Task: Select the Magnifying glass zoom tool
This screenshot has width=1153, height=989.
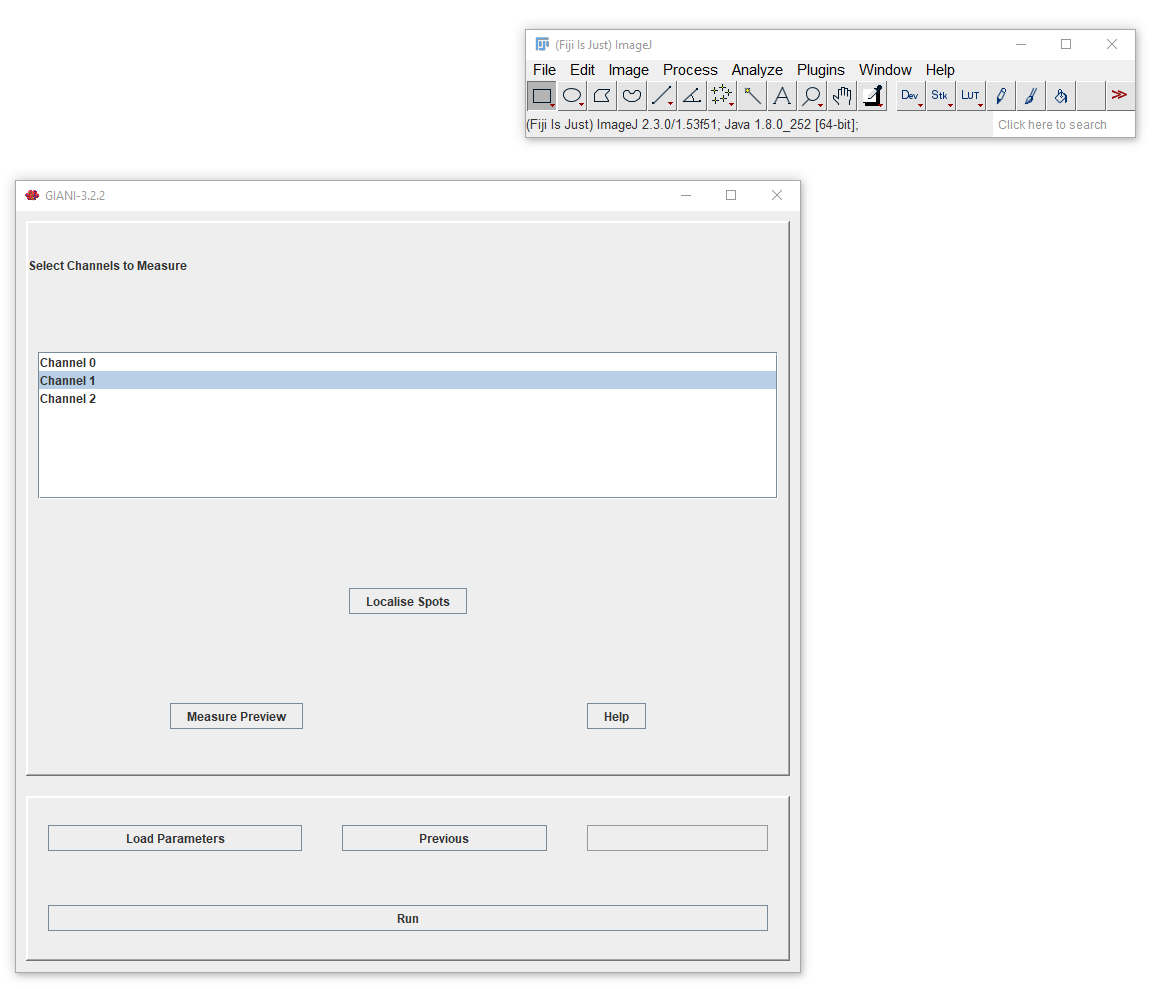Action: click(813, 96)
